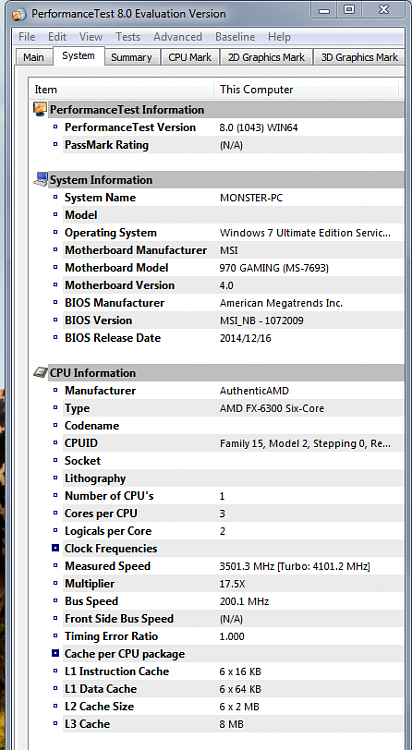The width and height of the screenshot is (412, 750).
Task: Open the Baseline menu
Action: click(235, 37)
